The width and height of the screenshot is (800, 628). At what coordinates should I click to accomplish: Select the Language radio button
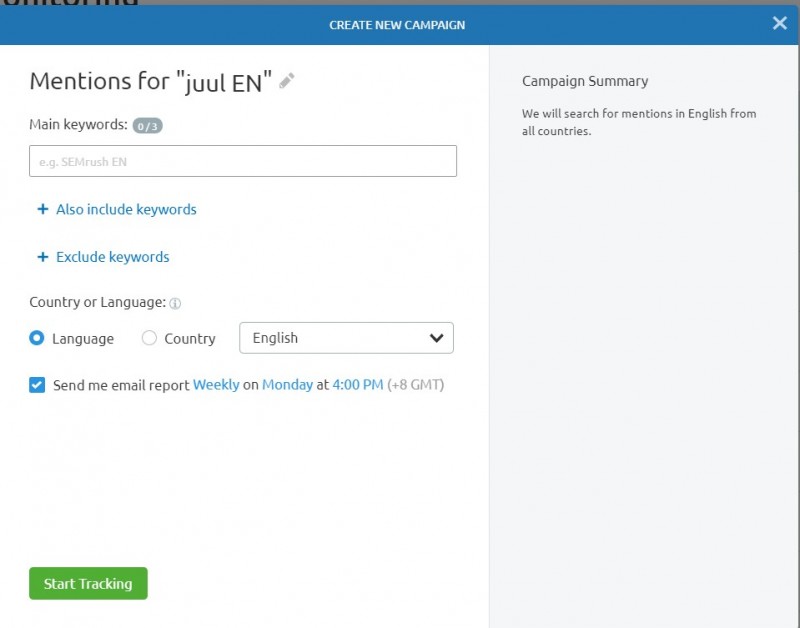(37, 338)
